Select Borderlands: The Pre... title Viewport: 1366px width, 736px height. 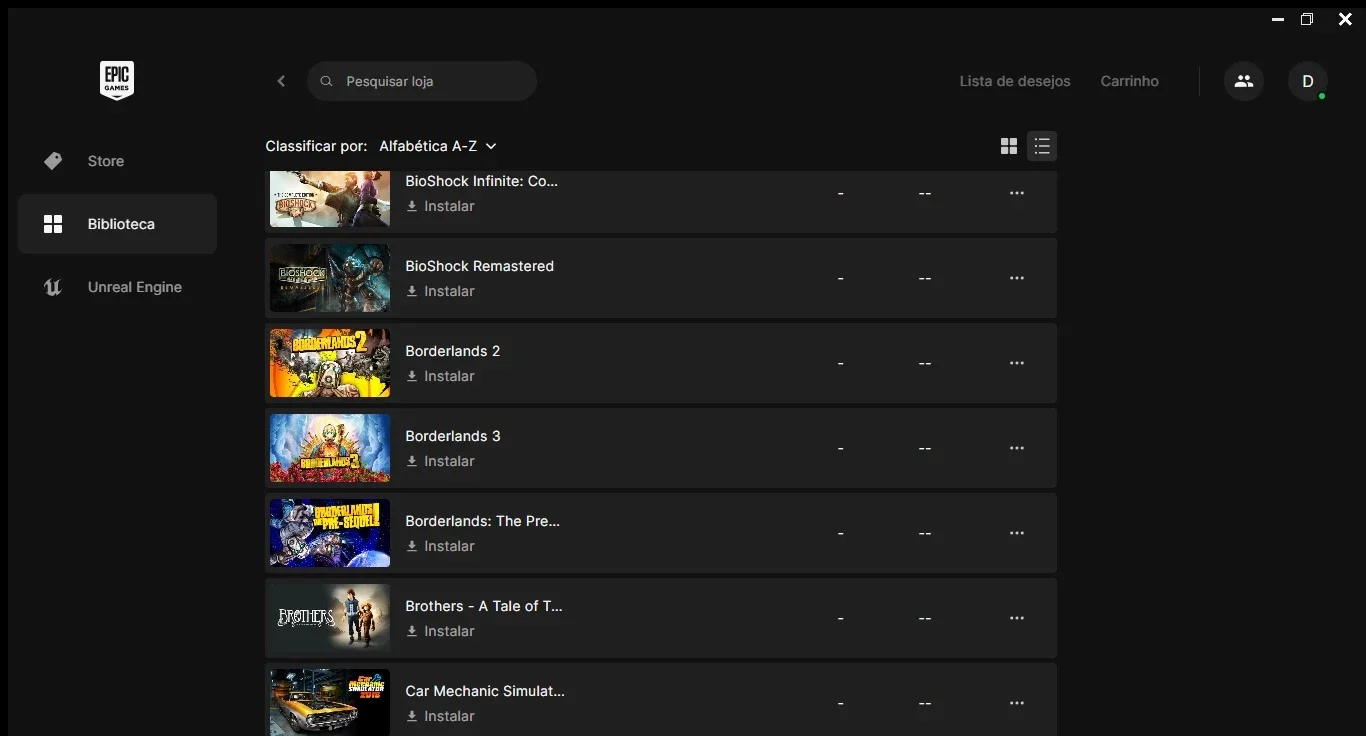[x=482, y=521]
